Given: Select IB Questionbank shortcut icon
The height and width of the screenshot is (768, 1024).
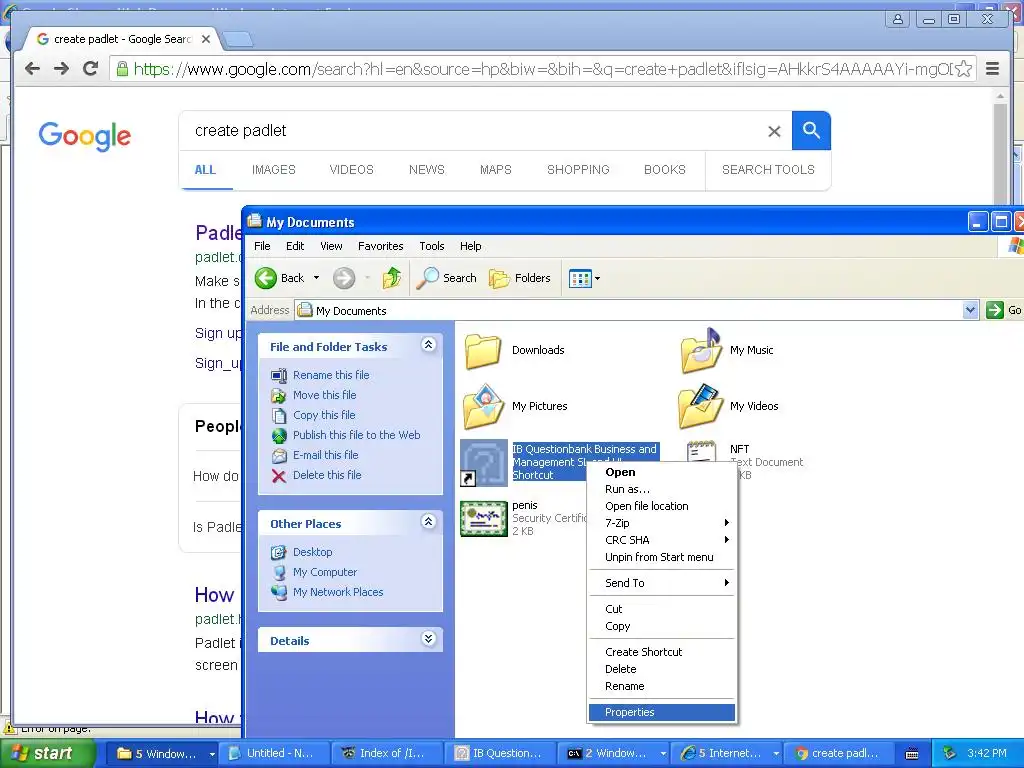Looking at the screenshot, I should (x=484, y=462).
